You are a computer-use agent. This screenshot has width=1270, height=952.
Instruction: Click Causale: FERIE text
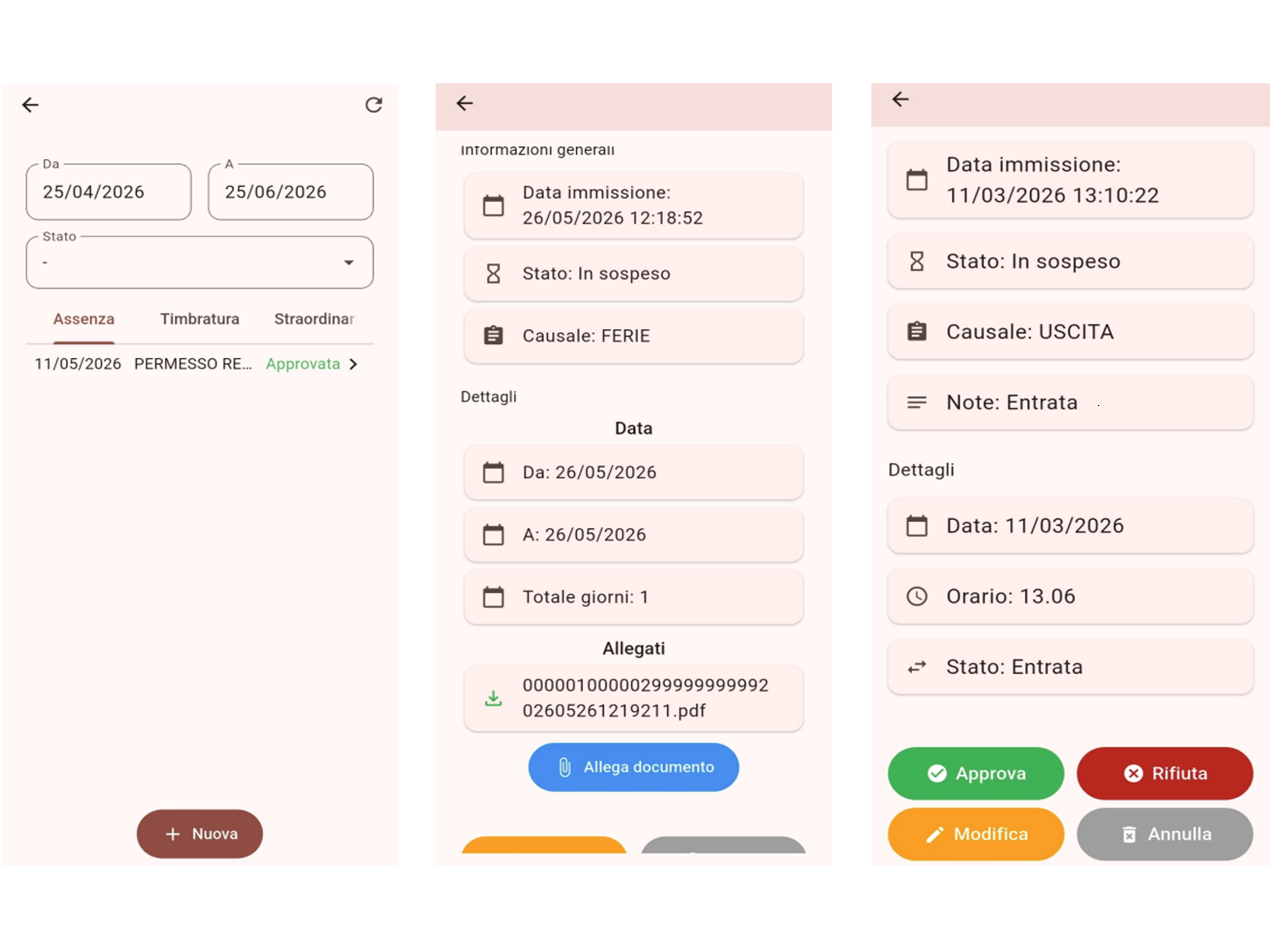[x=586, y=336]
